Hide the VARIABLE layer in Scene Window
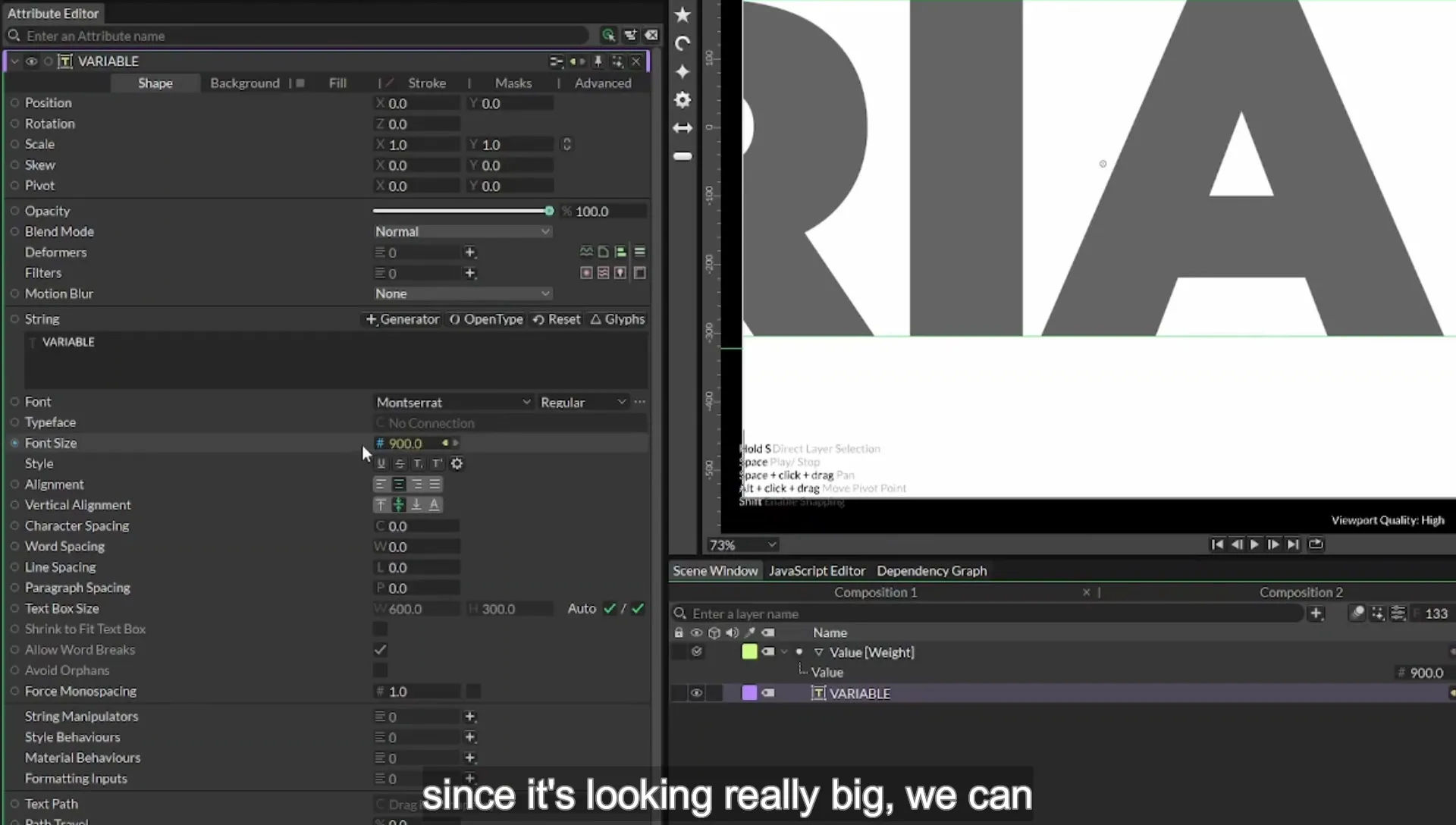The width and height of the screenshot is (1456, 825). pyautogui.click(x=696, y=693)
